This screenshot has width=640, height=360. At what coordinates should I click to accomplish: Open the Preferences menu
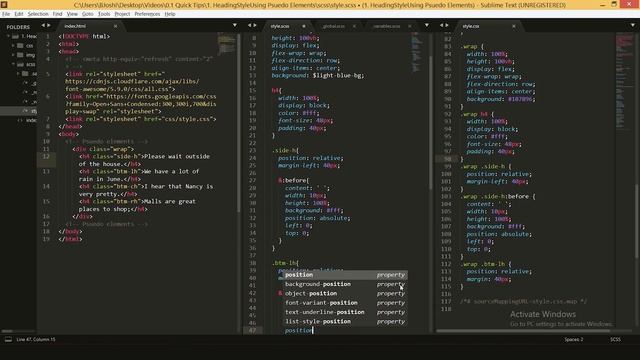[147, 14]
